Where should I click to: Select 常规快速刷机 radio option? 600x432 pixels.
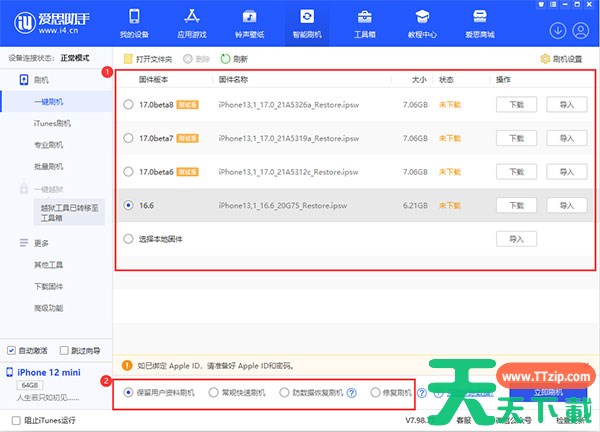pyautogui.click(x=213, y=393)
